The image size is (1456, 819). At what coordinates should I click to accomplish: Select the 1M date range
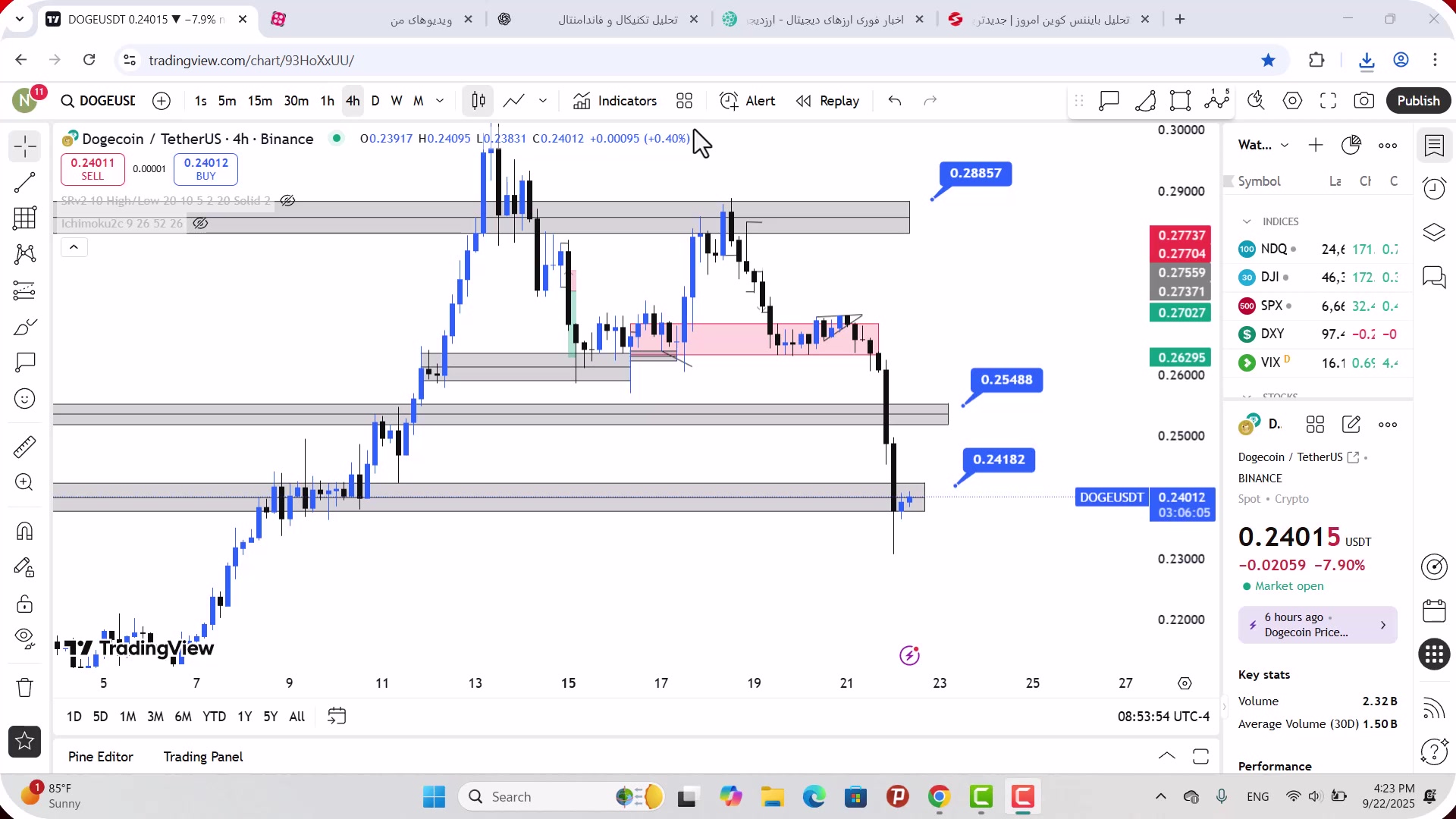127,717
